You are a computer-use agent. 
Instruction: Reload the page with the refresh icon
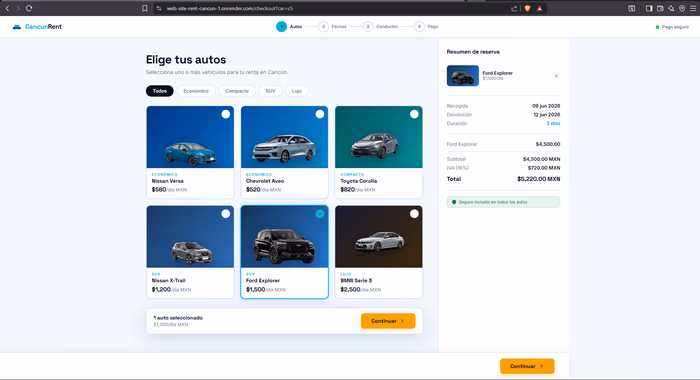[x=29, y=8]
